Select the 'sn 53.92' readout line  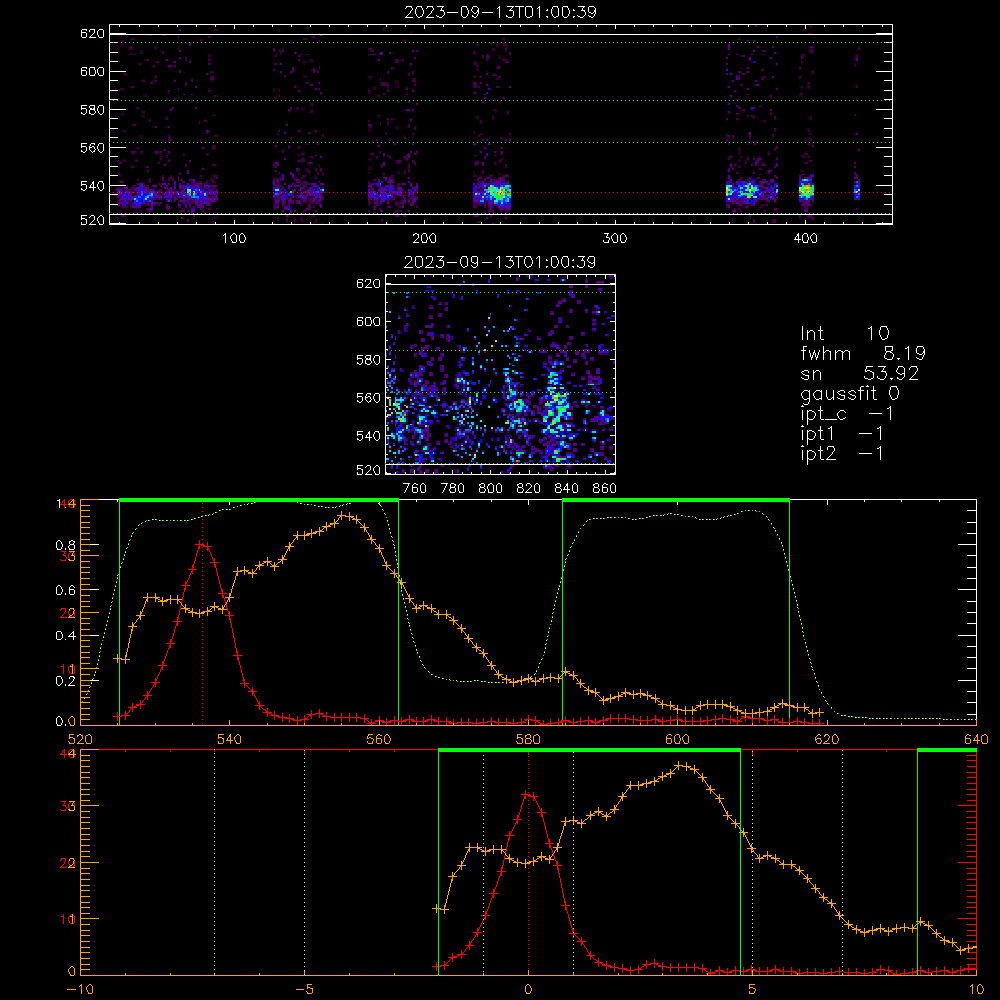(859, 373)
